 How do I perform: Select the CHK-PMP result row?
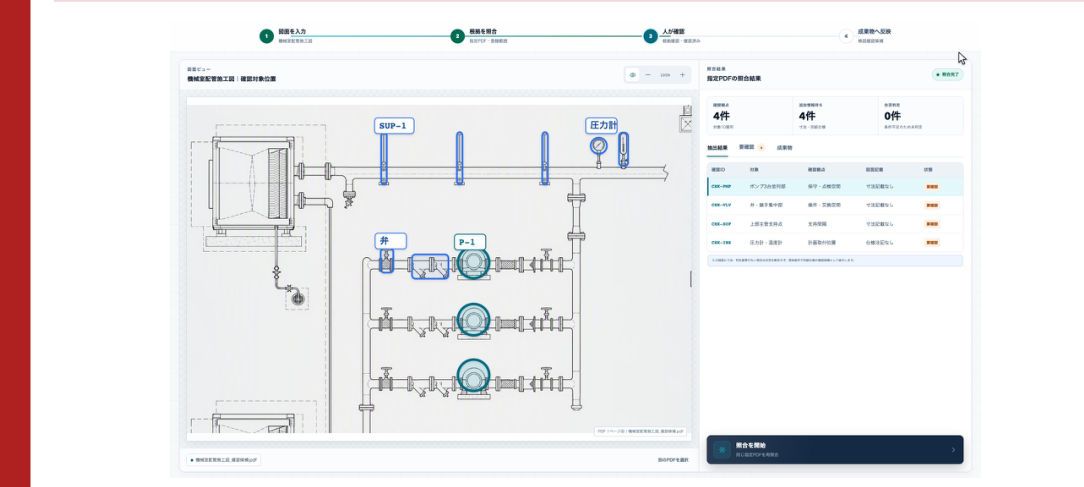(x=834, y=187)
